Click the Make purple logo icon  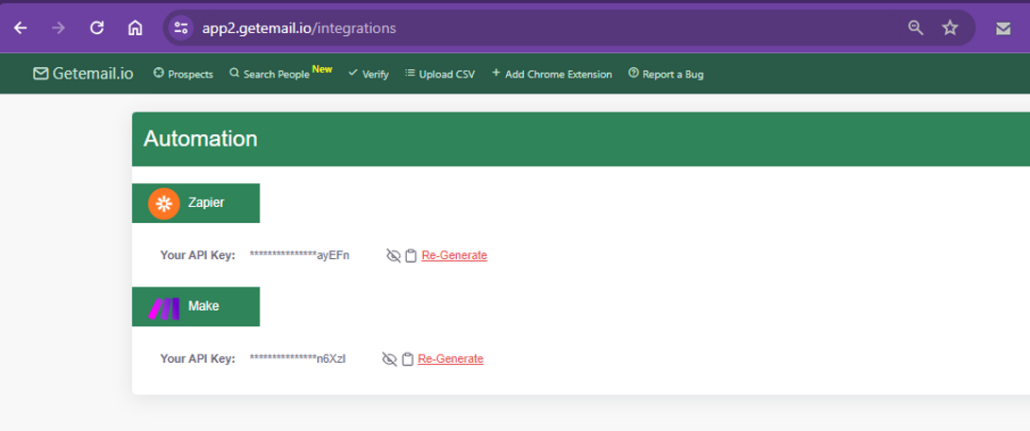click(164, 308)
